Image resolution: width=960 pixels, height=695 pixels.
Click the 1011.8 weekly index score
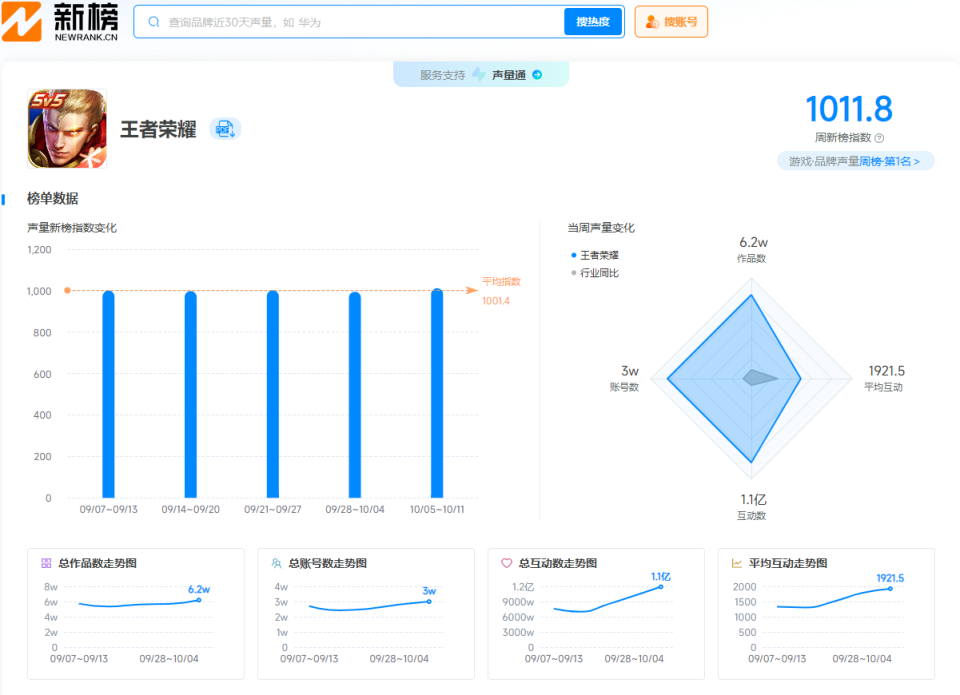(849, 108)
